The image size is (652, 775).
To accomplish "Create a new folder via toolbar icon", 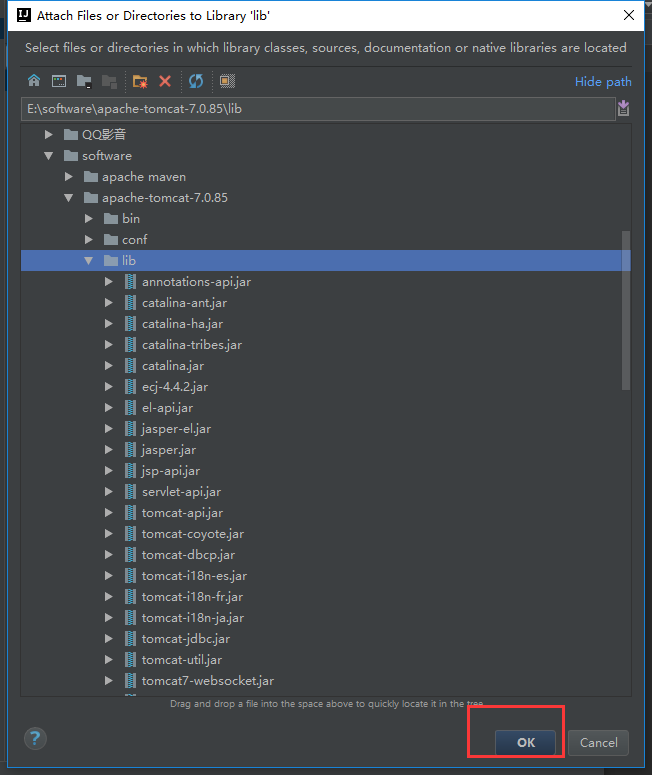I will [x=140, y=82].
